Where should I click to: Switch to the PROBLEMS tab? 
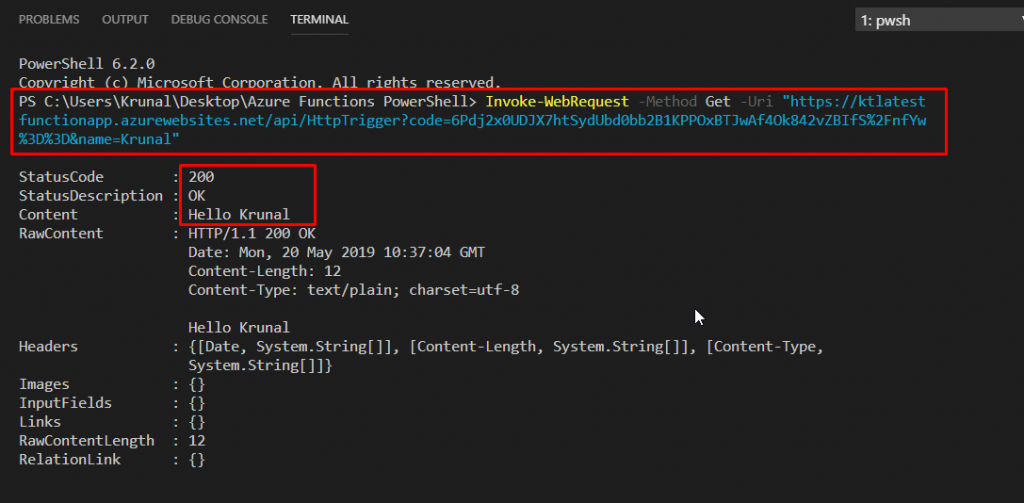point(49,20)
